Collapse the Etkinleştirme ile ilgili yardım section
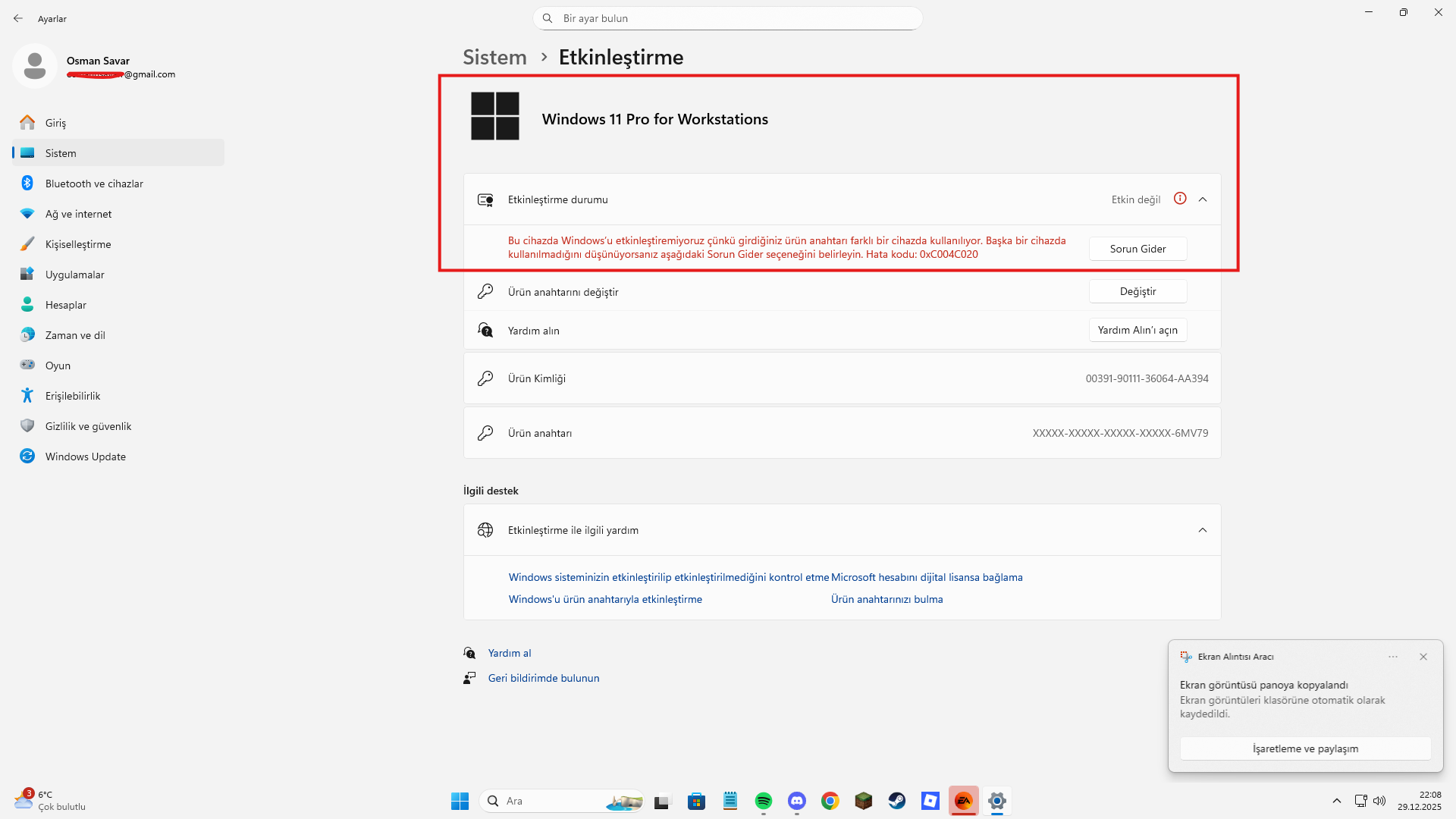 (x=1203, y=530)
